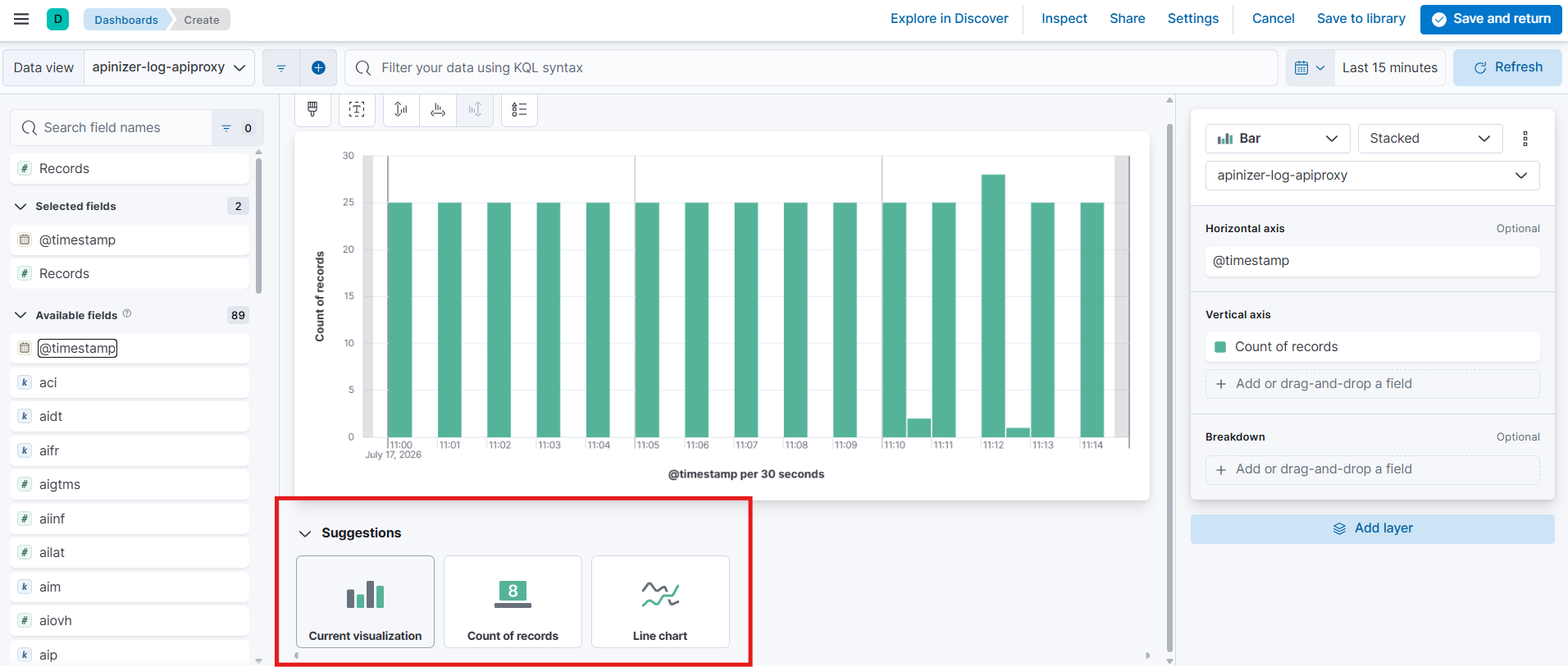Viewport: 1568px width, 667px height.
Task: Click the Data view label button
Action: [43, 67]
